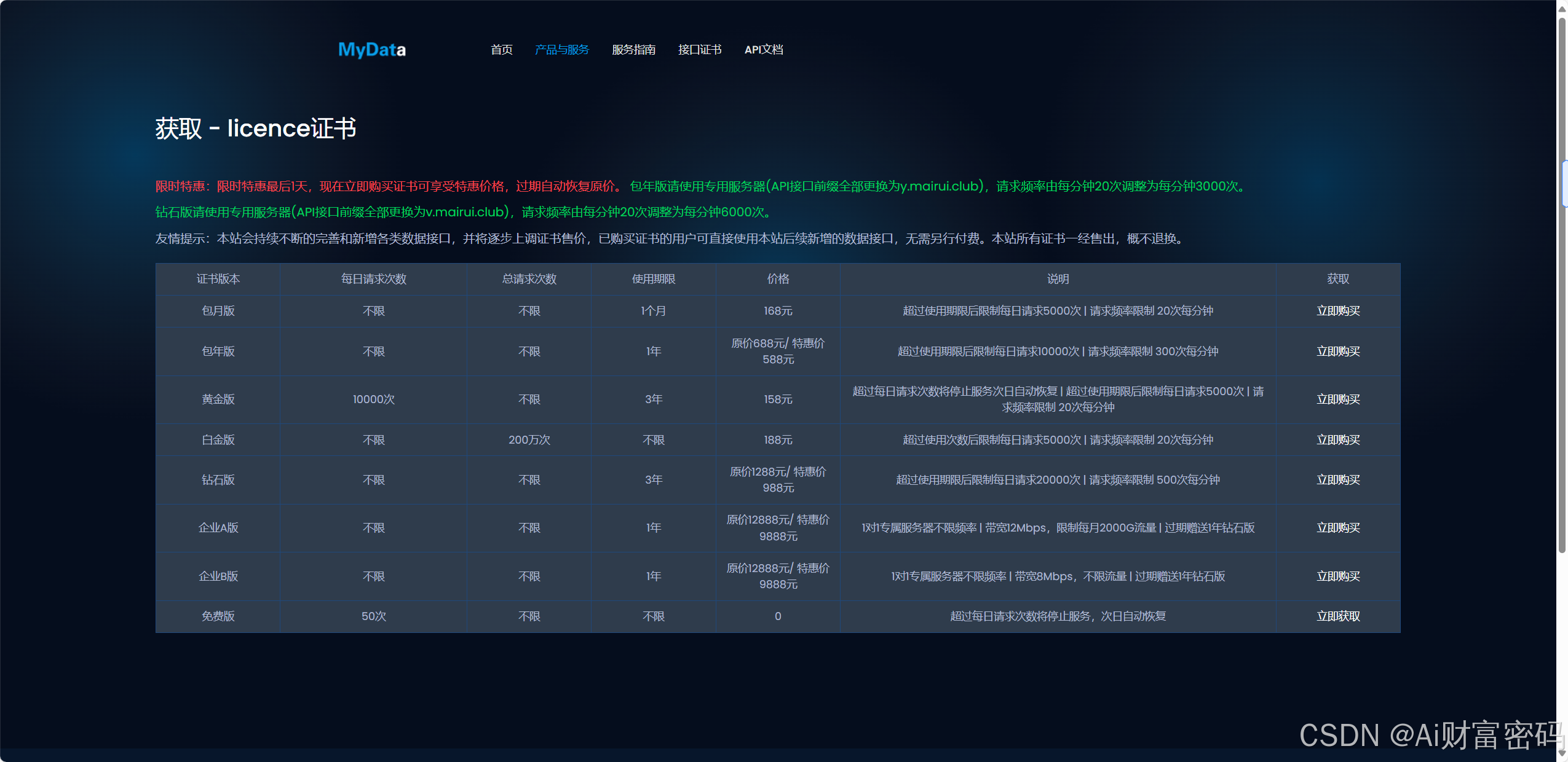Buy the 企业A版 licence via 立即购买
Screen dimensions: 1568x762
1337,528
